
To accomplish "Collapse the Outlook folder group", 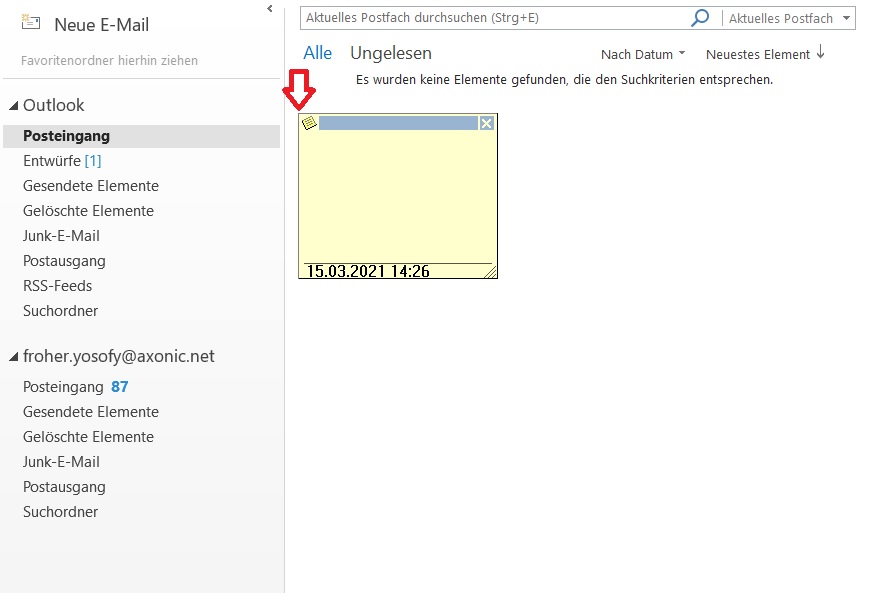I will pyautogui.click(x=14, y=105).
